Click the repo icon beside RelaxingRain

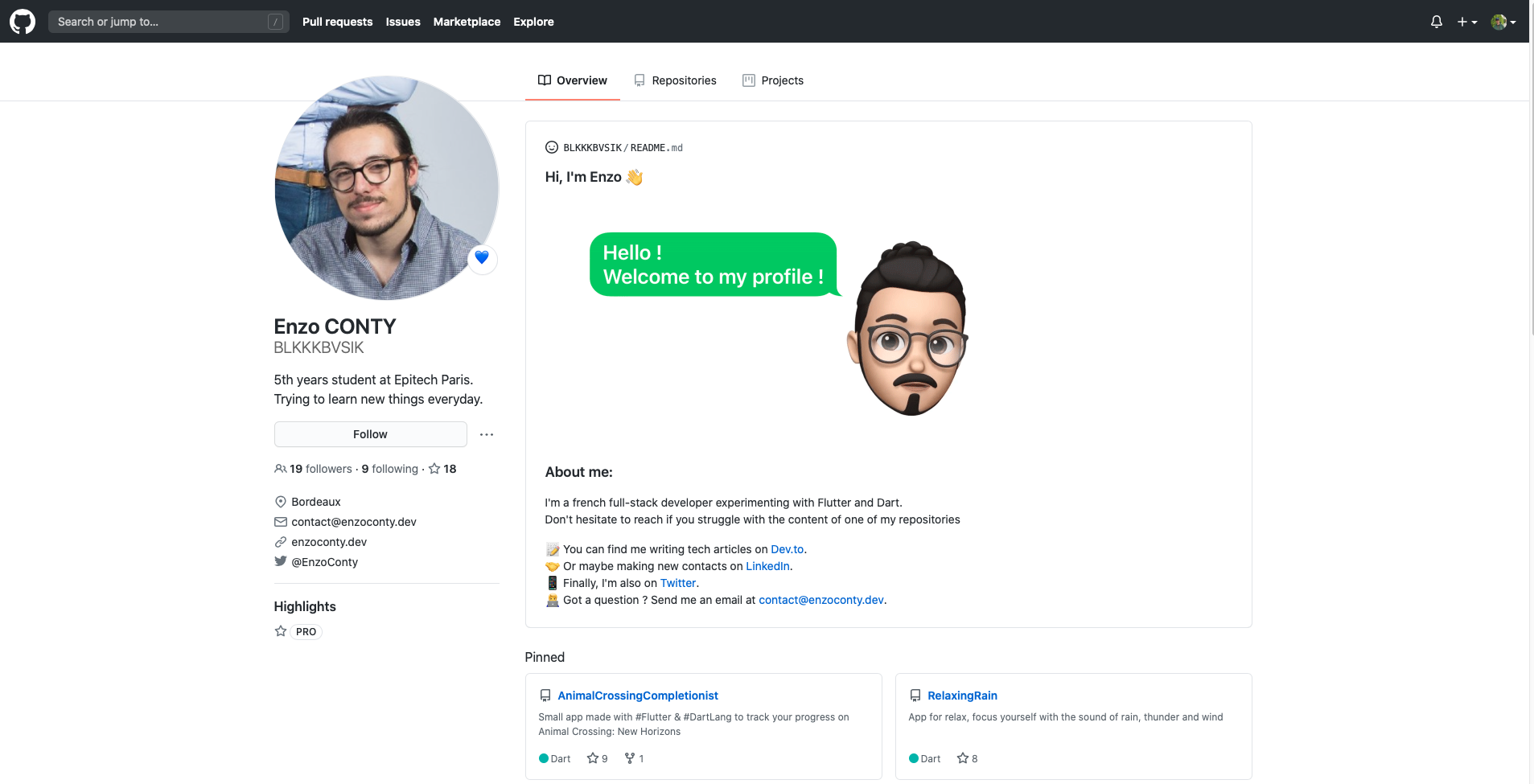click(915, 696)
